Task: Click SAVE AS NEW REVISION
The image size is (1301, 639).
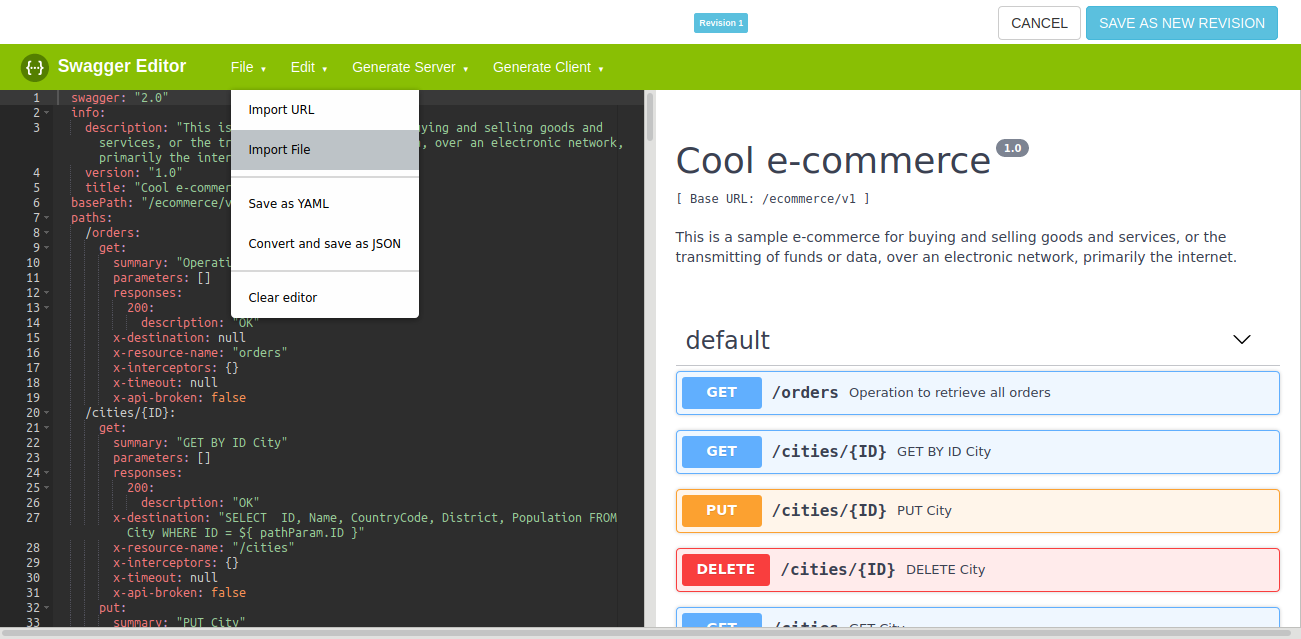Action: 1181,22
